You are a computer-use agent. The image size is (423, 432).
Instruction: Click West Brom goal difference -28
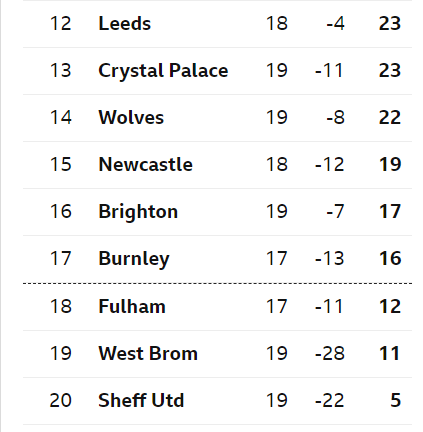[x=330, y=354]
